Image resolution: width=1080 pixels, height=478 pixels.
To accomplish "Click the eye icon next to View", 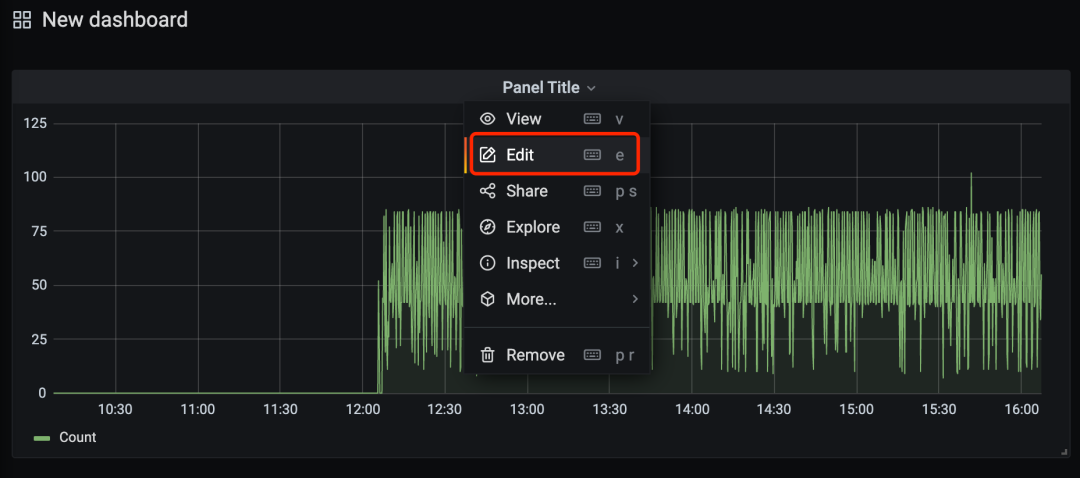I will coord(488,119).
